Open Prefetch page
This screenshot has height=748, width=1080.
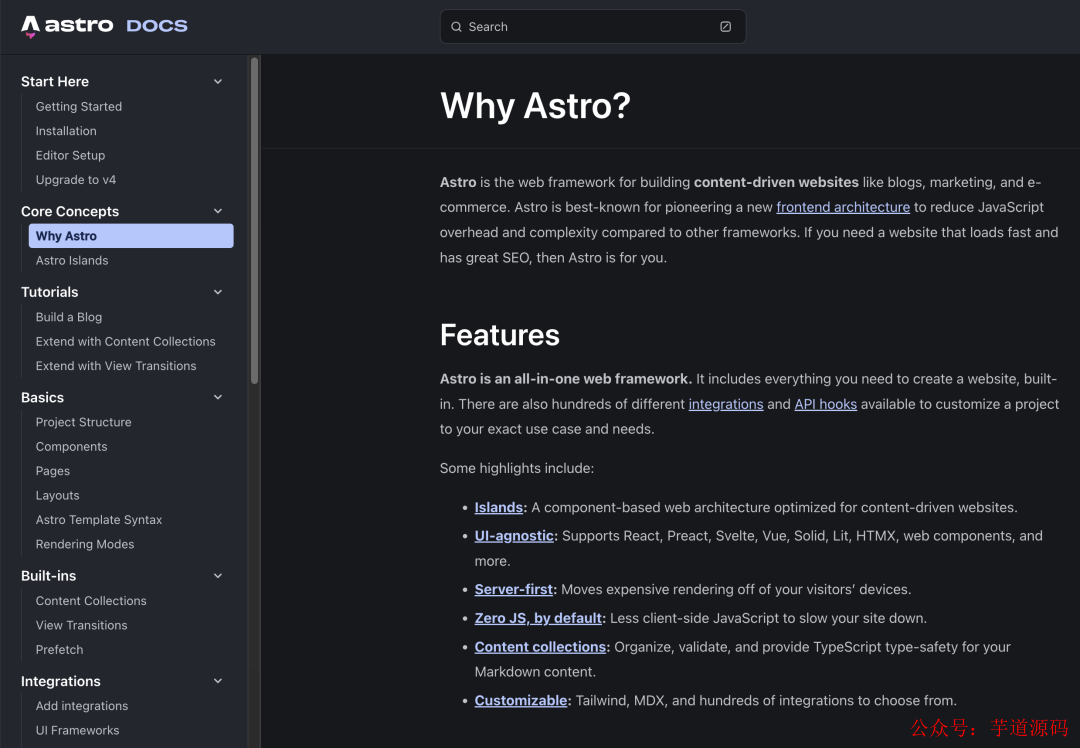pyautogui.click(x=59, y=650)
